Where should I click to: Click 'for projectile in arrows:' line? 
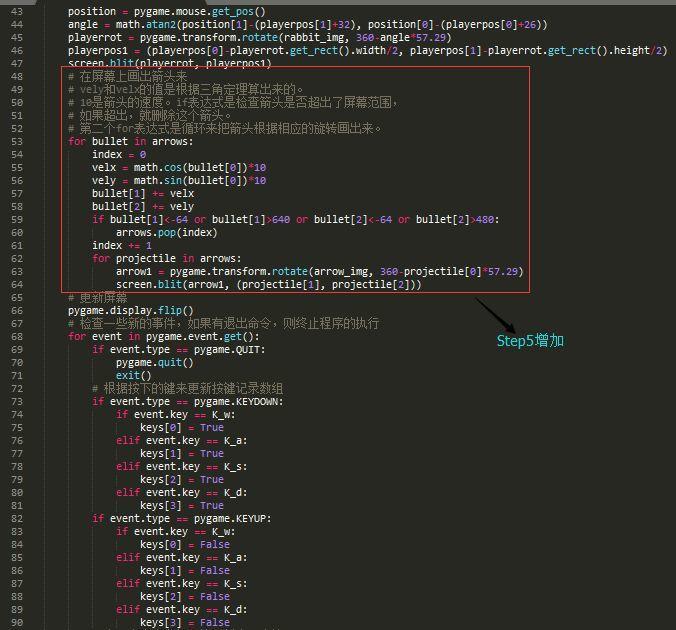[x=167, y=259]
